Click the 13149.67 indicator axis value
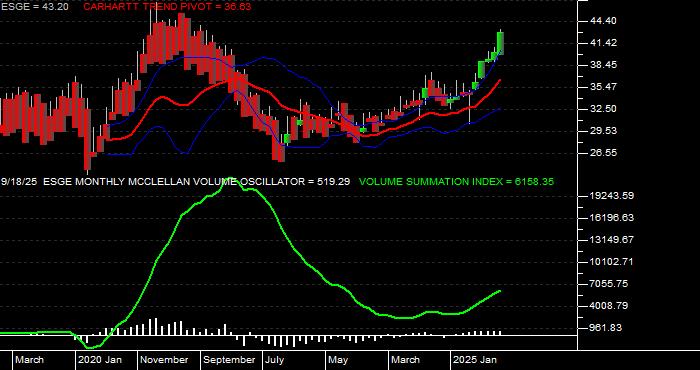Screen dimensions: 700x370 [612, 240]
